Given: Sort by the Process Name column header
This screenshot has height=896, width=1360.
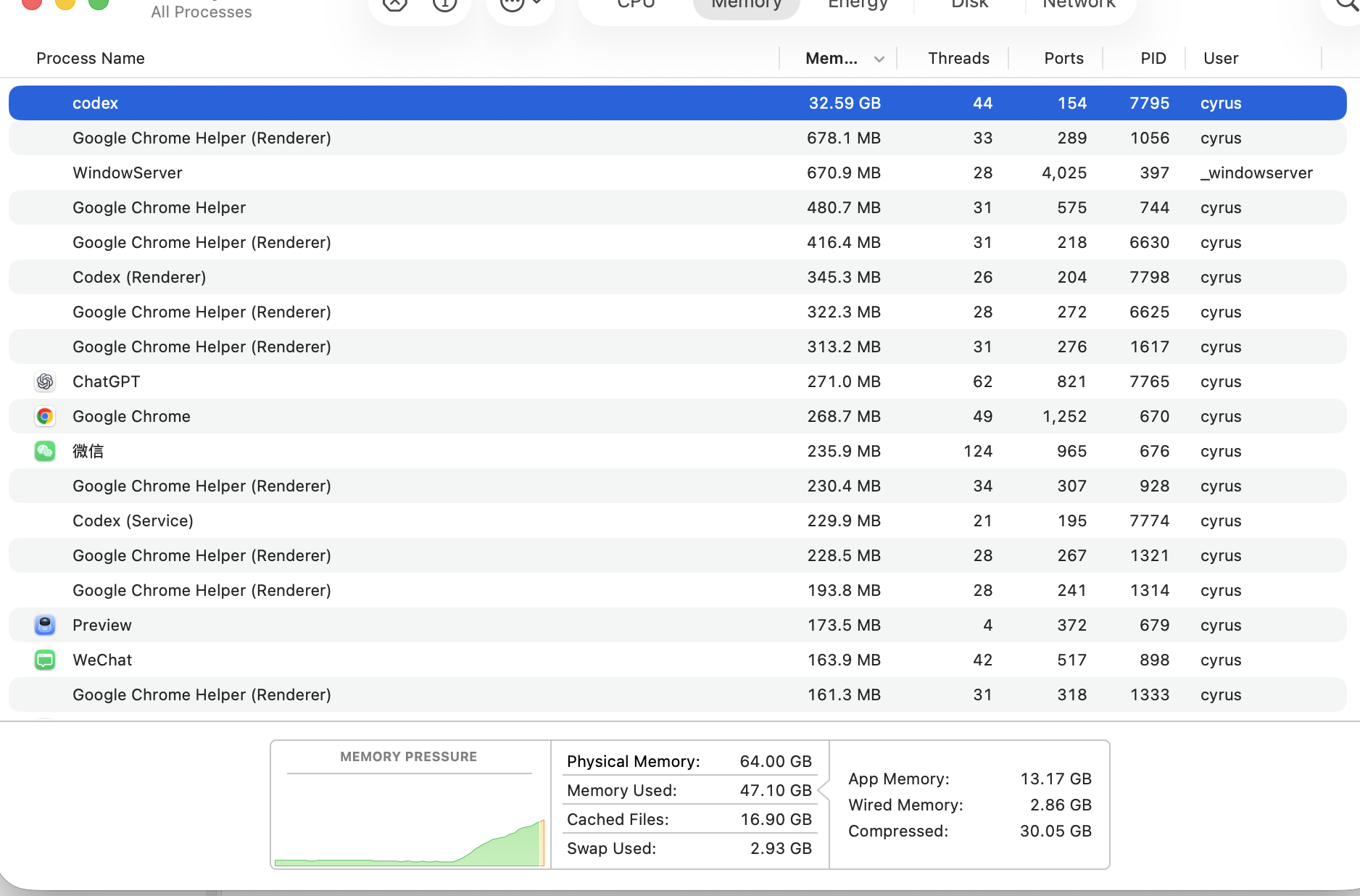Looking at the screenshot, I should click(91, 58).
